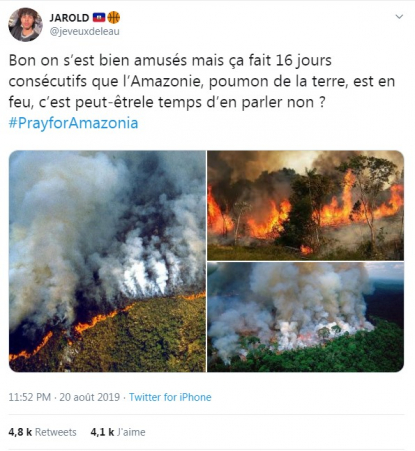Click the basketball emoji next to name
The height and width of the screenshot is (451, 415).
tap(114, 17)
